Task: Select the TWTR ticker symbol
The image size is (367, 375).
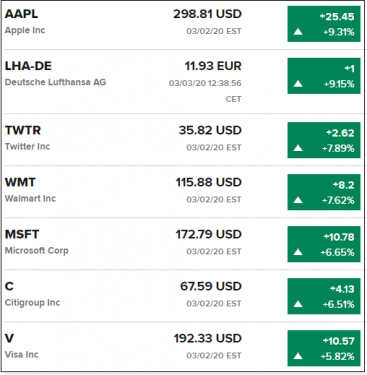Action: [23, 130]
